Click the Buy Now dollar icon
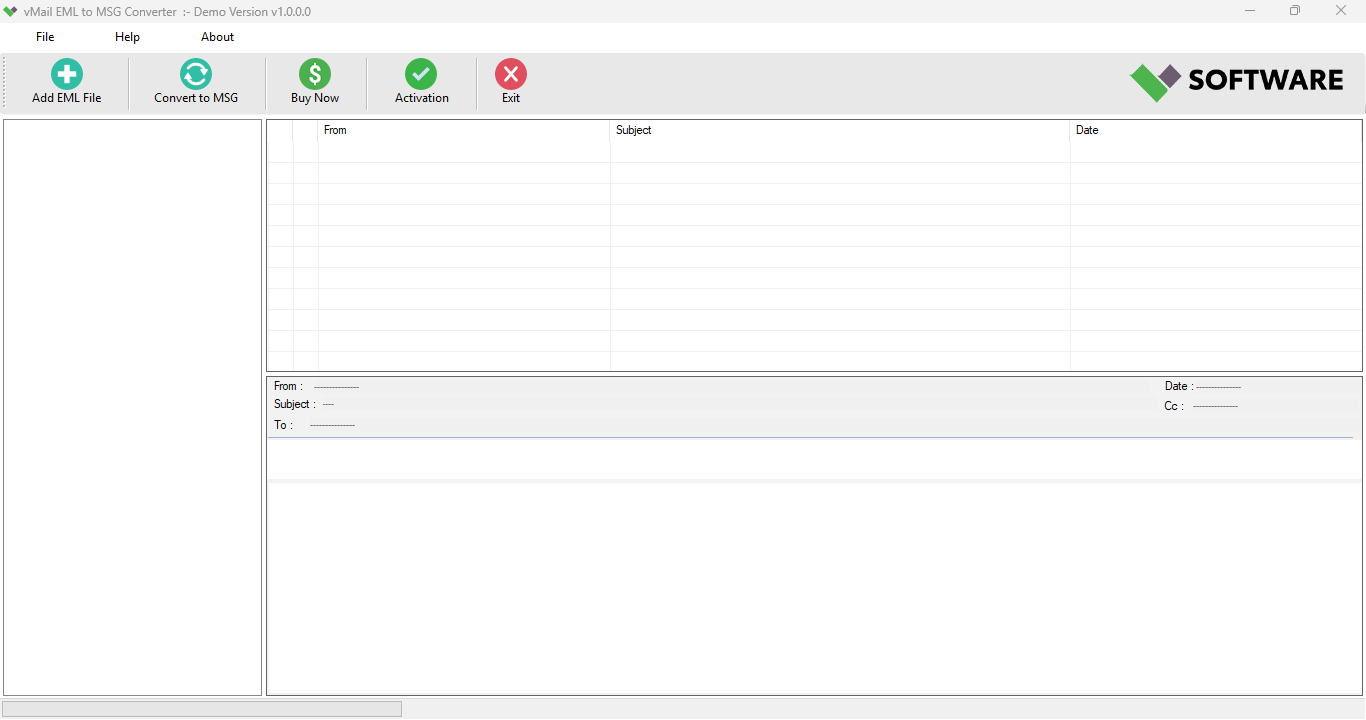Screen dimensions: 1366x720 point(314,73)
